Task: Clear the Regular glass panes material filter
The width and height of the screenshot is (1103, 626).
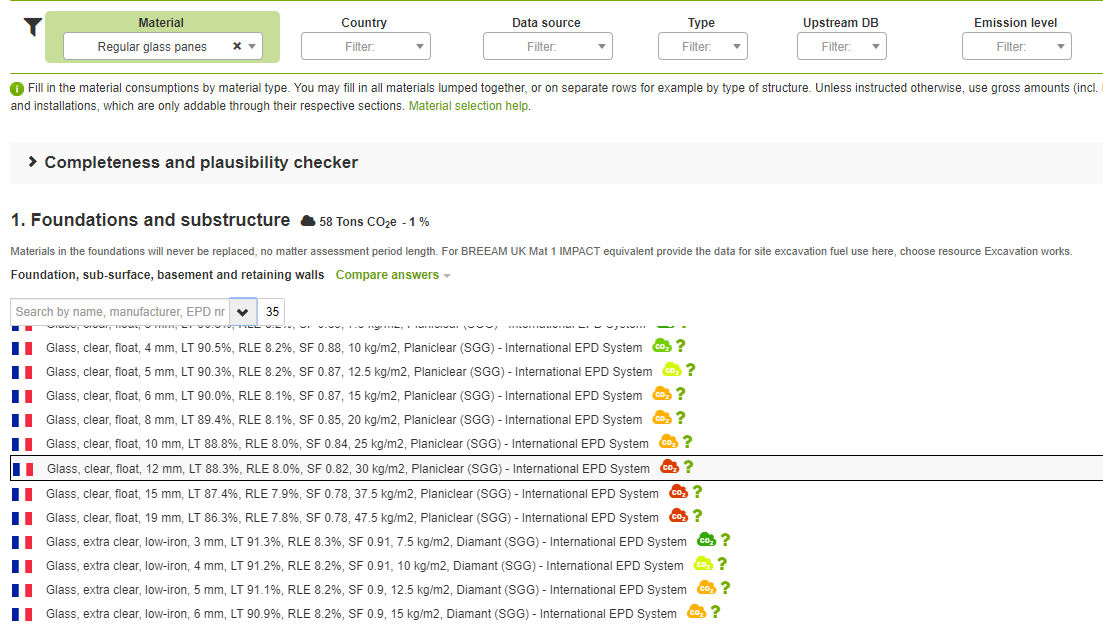Action: coord(237,46)
